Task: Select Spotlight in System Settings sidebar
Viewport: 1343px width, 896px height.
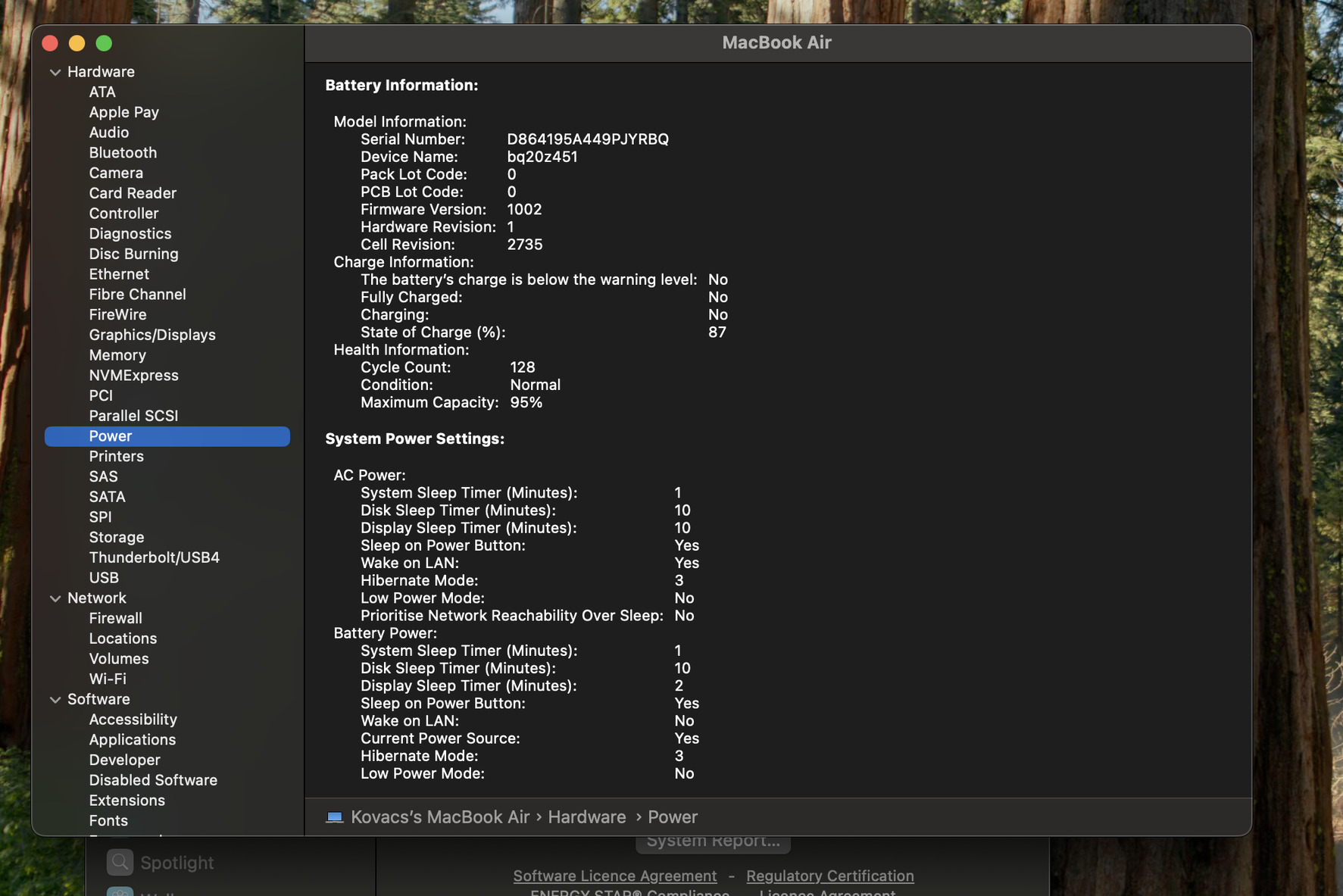Action: point(177,863)
